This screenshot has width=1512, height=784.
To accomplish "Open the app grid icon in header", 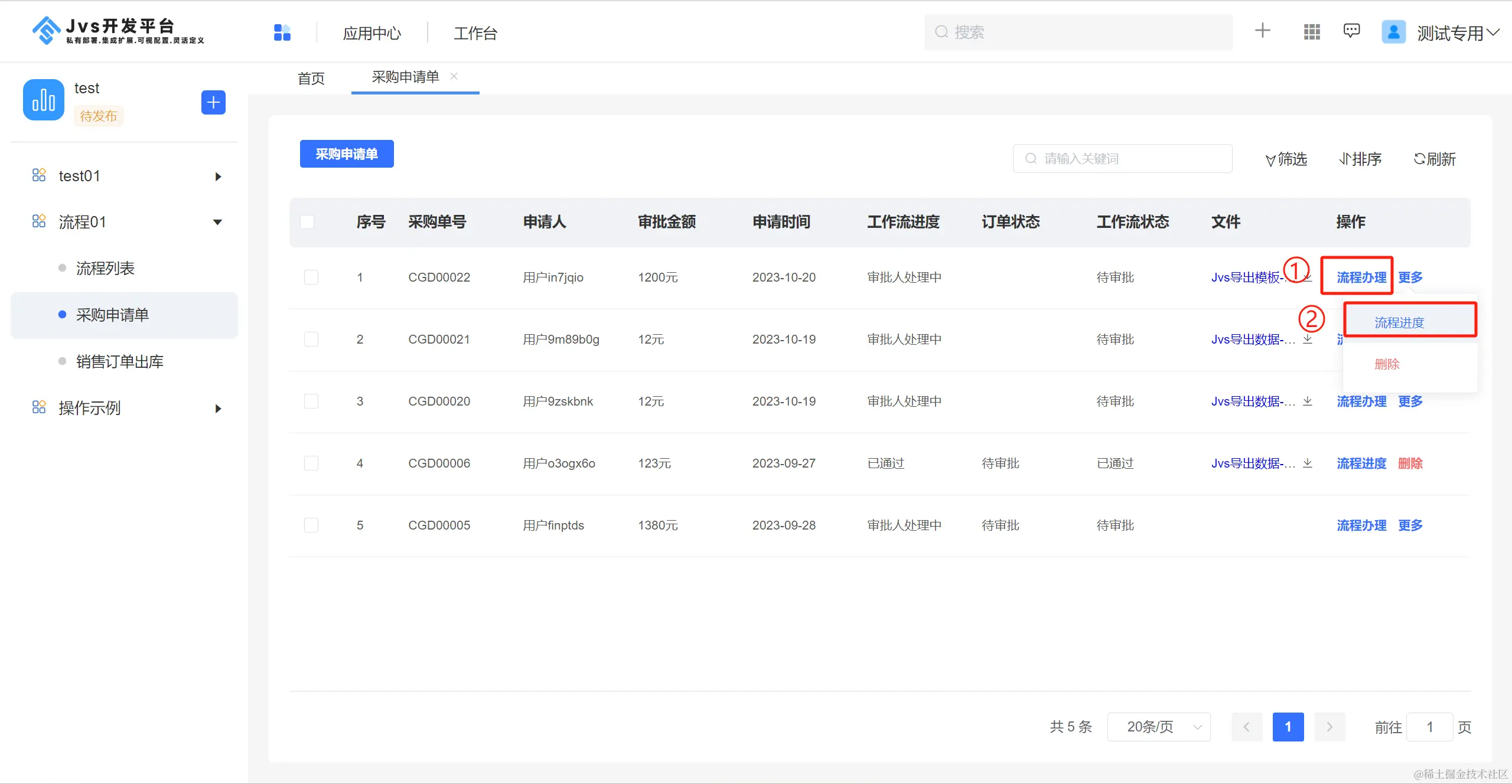I will pos(1312,32).
